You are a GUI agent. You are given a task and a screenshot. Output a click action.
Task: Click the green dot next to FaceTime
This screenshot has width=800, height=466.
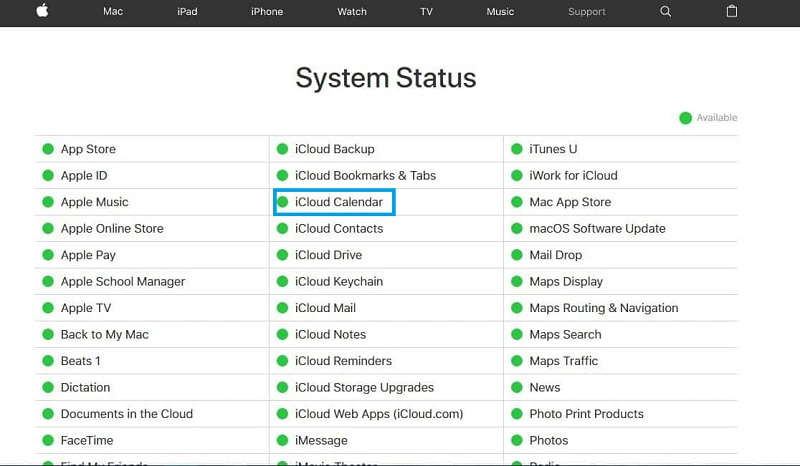pyautogui.click(x=48, y=440)
